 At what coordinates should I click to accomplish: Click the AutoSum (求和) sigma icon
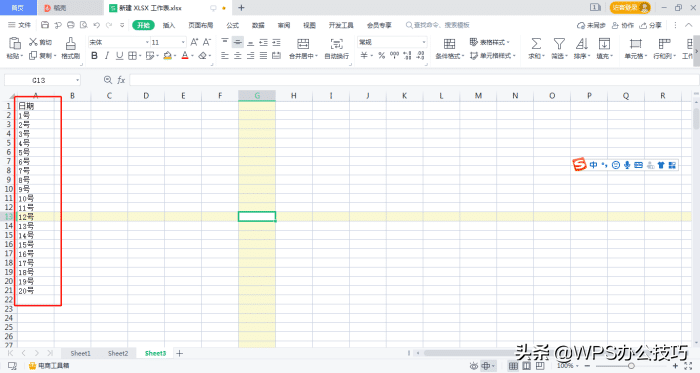pyautogui.click(x=536, y=44)
